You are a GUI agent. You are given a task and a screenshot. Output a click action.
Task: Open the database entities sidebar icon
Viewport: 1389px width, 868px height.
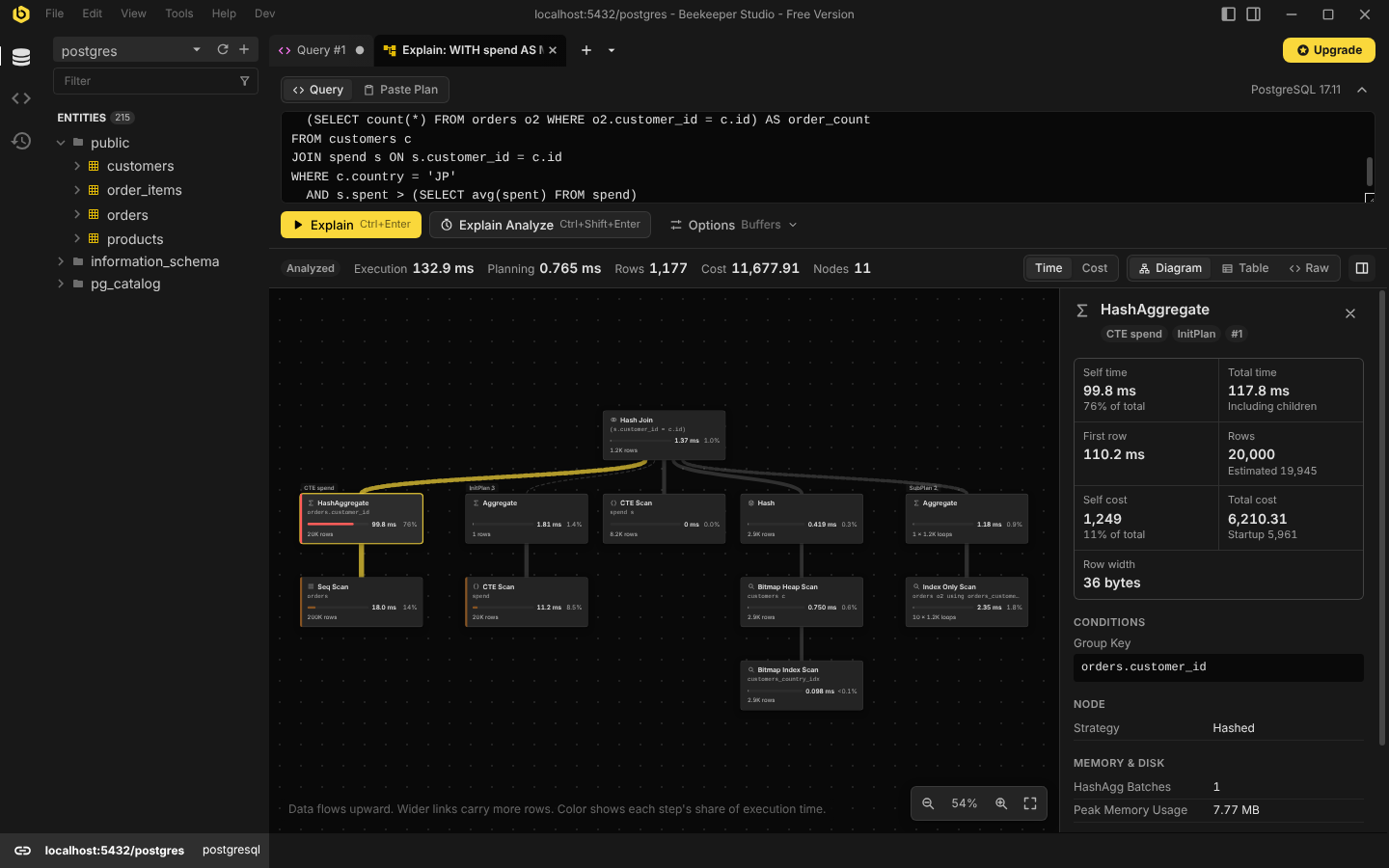pyautogui.click(x=21, y=57)
